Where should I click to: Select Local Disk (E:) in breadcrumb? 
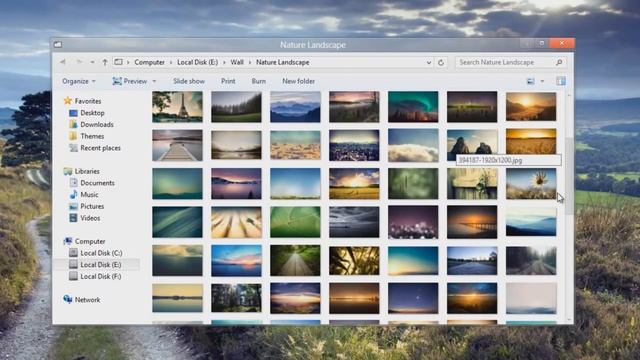(198, 62)
